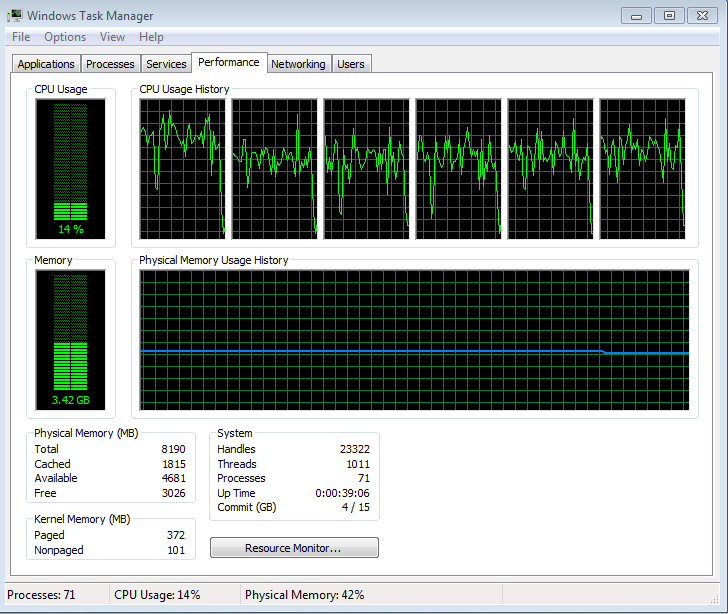728x614 pixels.
Task: Maximize the Task Manager window
Action: pos(669,16)
